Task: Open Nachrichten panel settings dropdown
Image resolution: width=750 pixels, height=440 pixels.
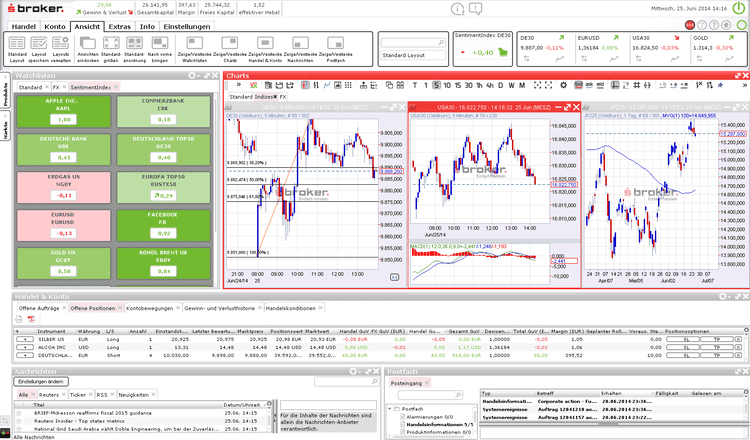Action: [x=355, y=372]
